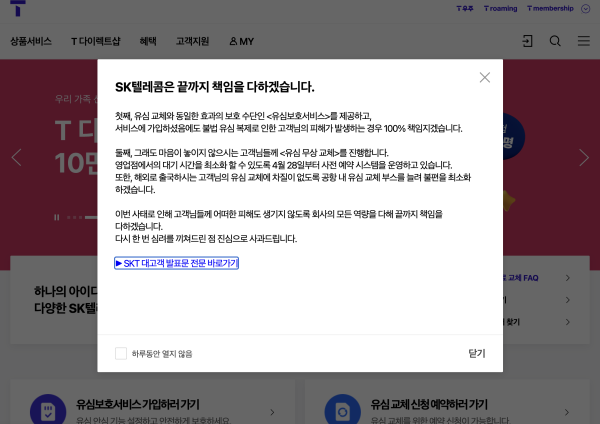Close the popup with the X icon

[485, 78]
